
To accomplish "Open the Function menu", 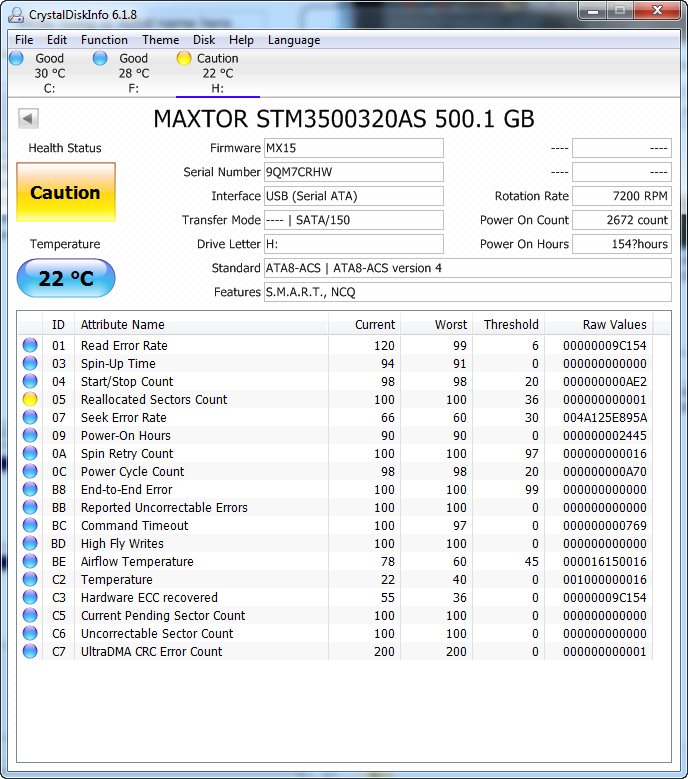I will click(x=104, y=40).
